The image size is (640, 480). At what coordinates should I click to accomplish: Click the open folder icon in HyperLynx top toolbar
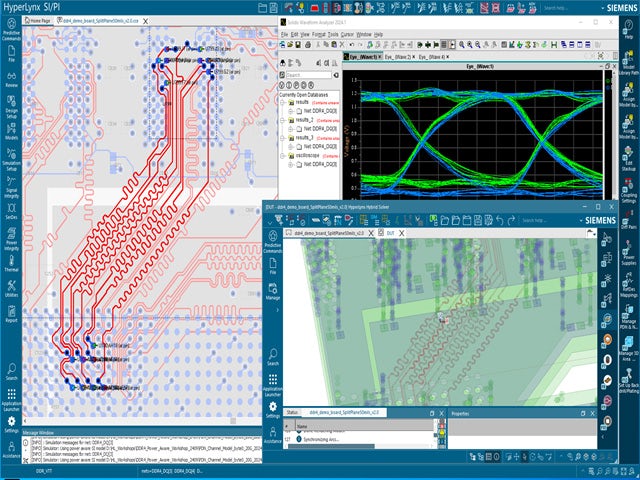[262, 7]
